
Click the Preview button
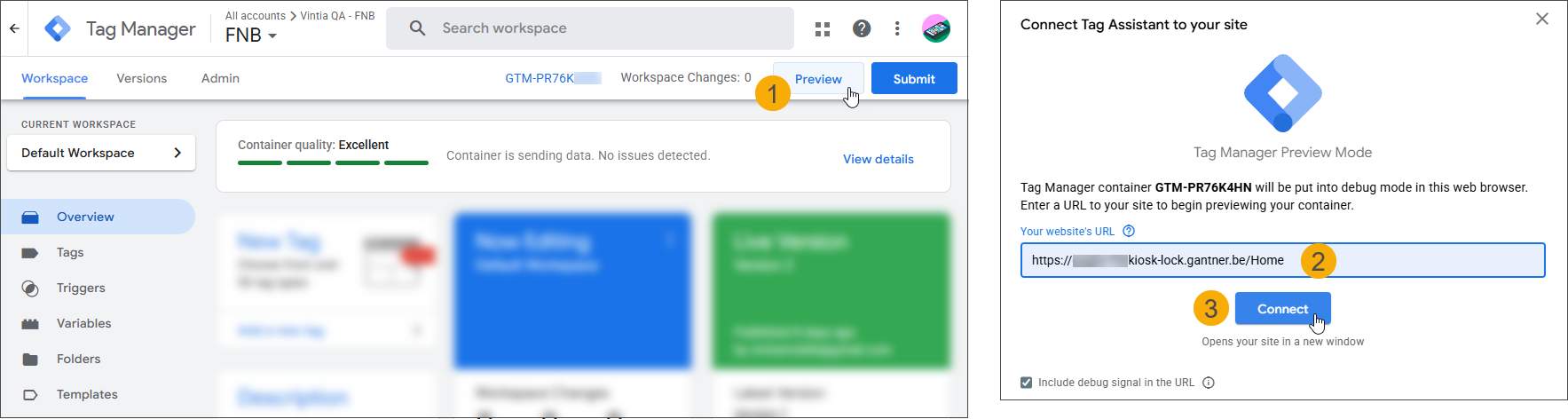[x=817, y=79]
